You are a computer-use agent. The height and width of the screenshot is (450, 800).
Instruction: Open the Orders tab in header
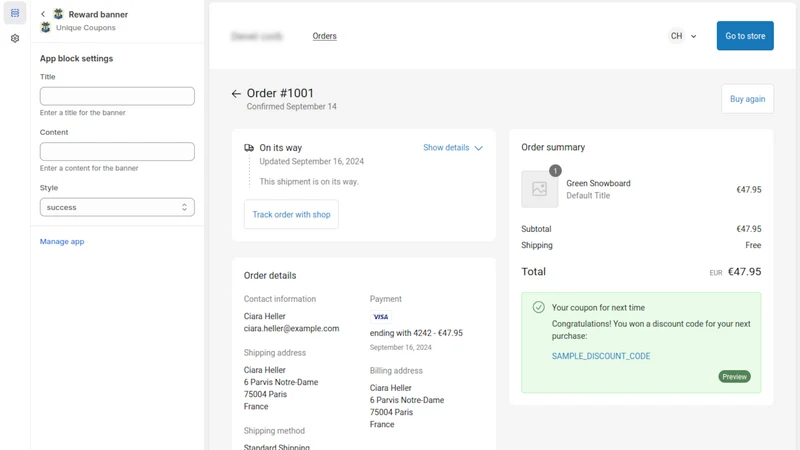[x=324, y=36]
